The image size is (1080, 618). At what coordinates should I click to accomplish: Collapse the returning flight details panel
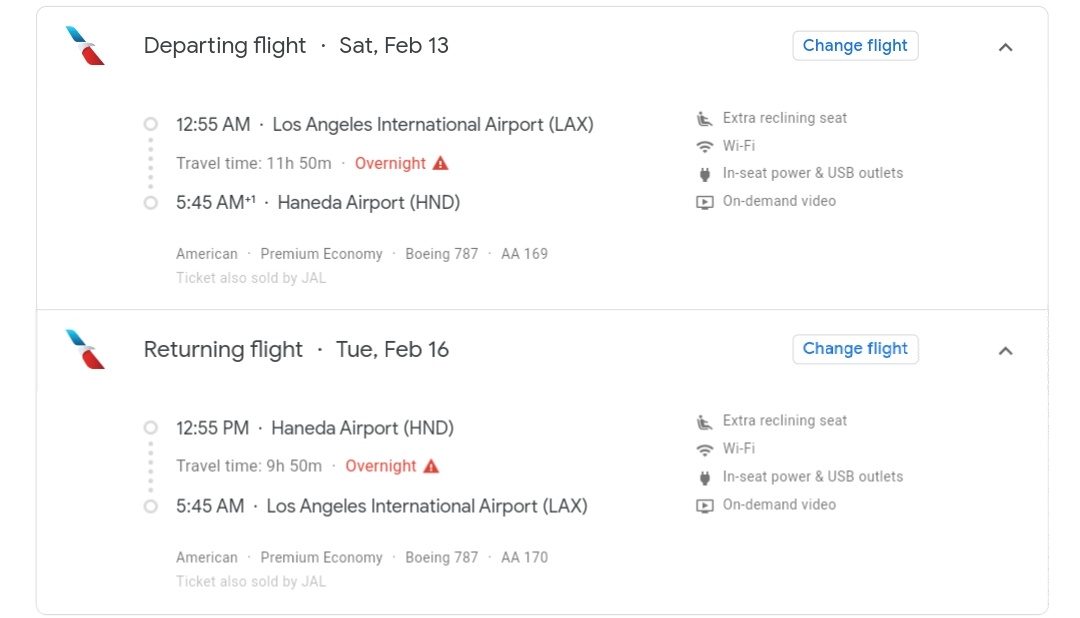pyautogui.click(x=1006, y=350)
